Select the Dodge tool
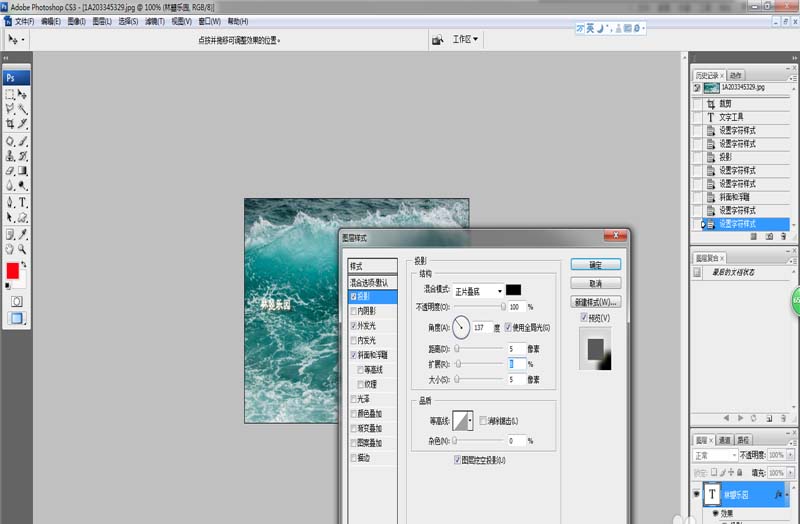The image size is (800, 524). (x=22, y=185)
